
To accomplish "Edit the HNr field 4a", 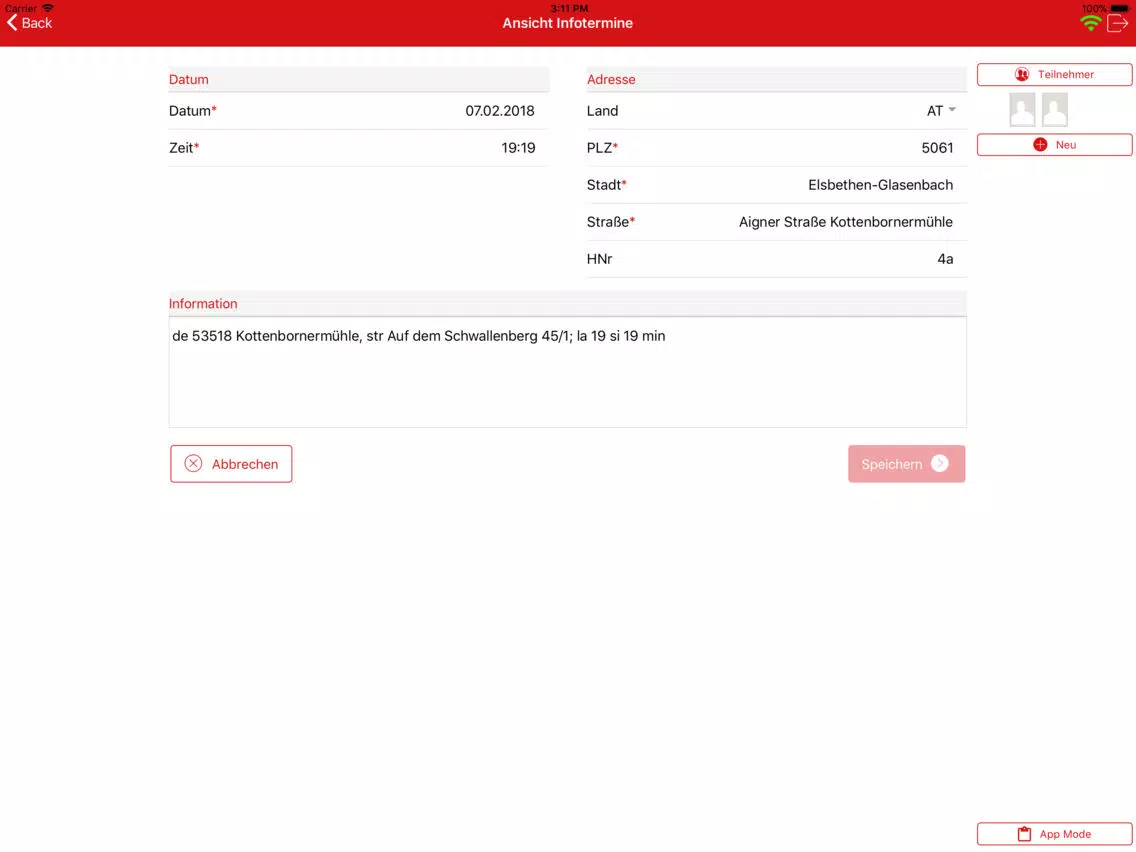I will tap(777, 259).
